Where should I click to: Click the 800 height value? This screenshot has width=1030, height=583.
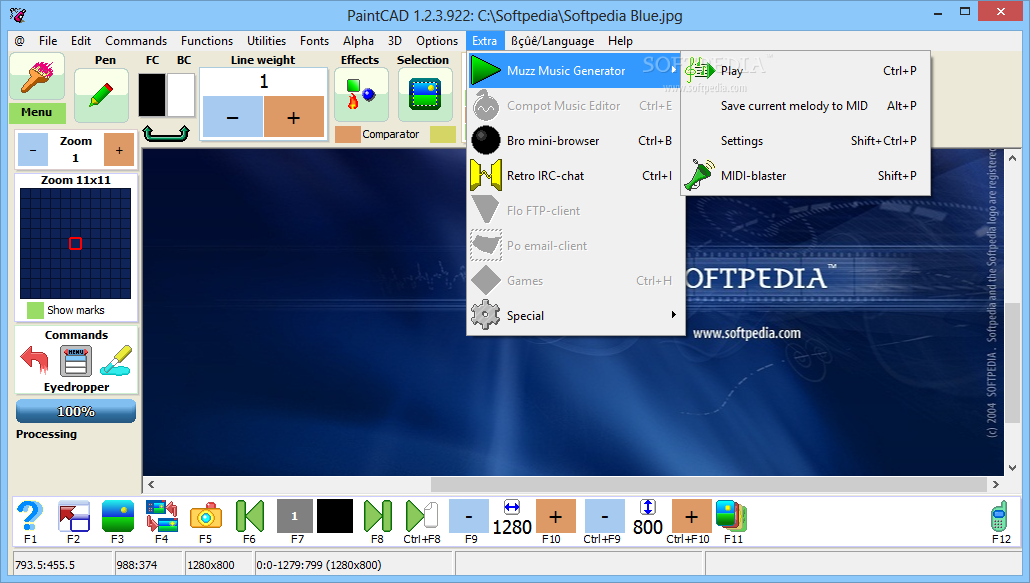(x=648, y=527)
